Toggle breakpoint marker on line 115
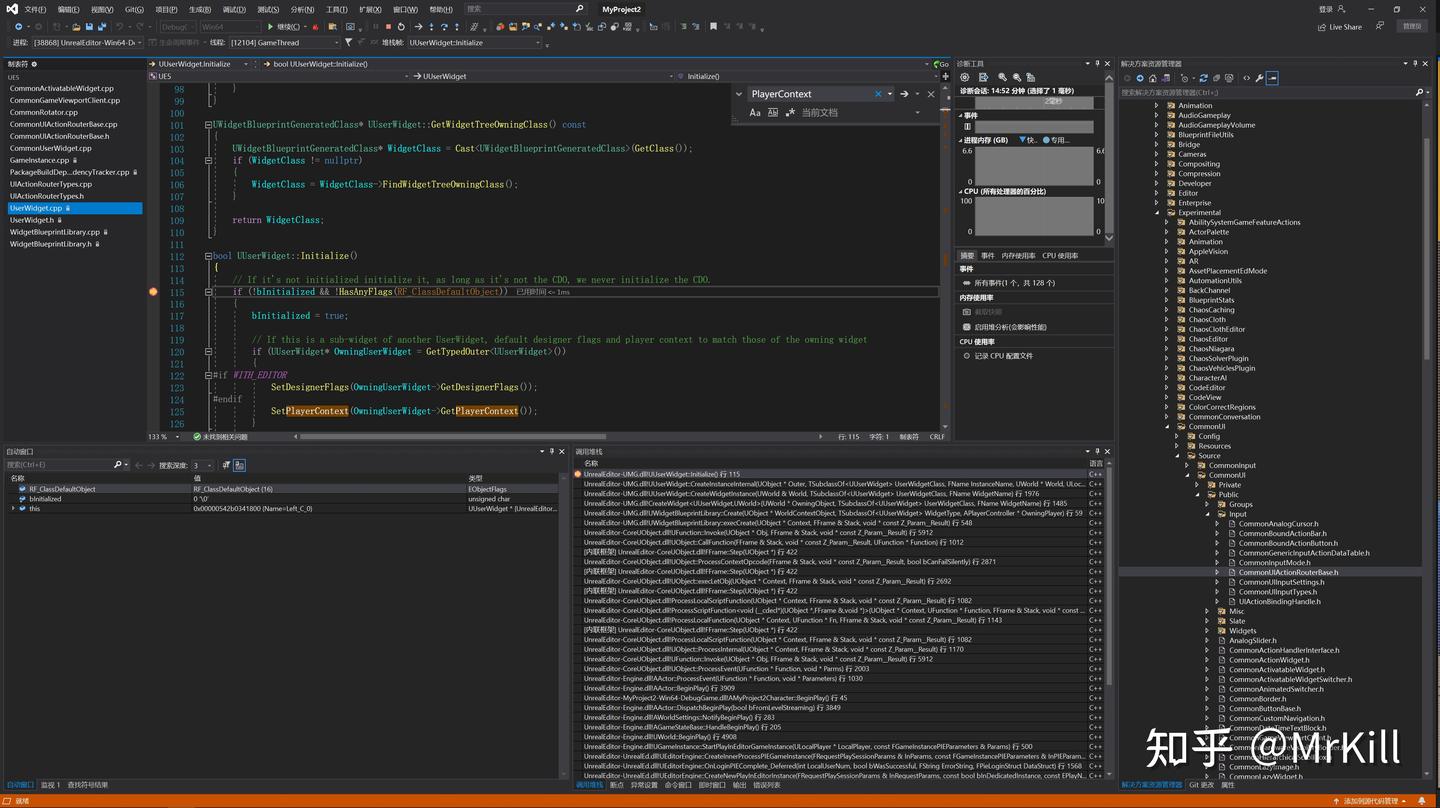Viewport: 1440px width, 808px height. [153, 292]
